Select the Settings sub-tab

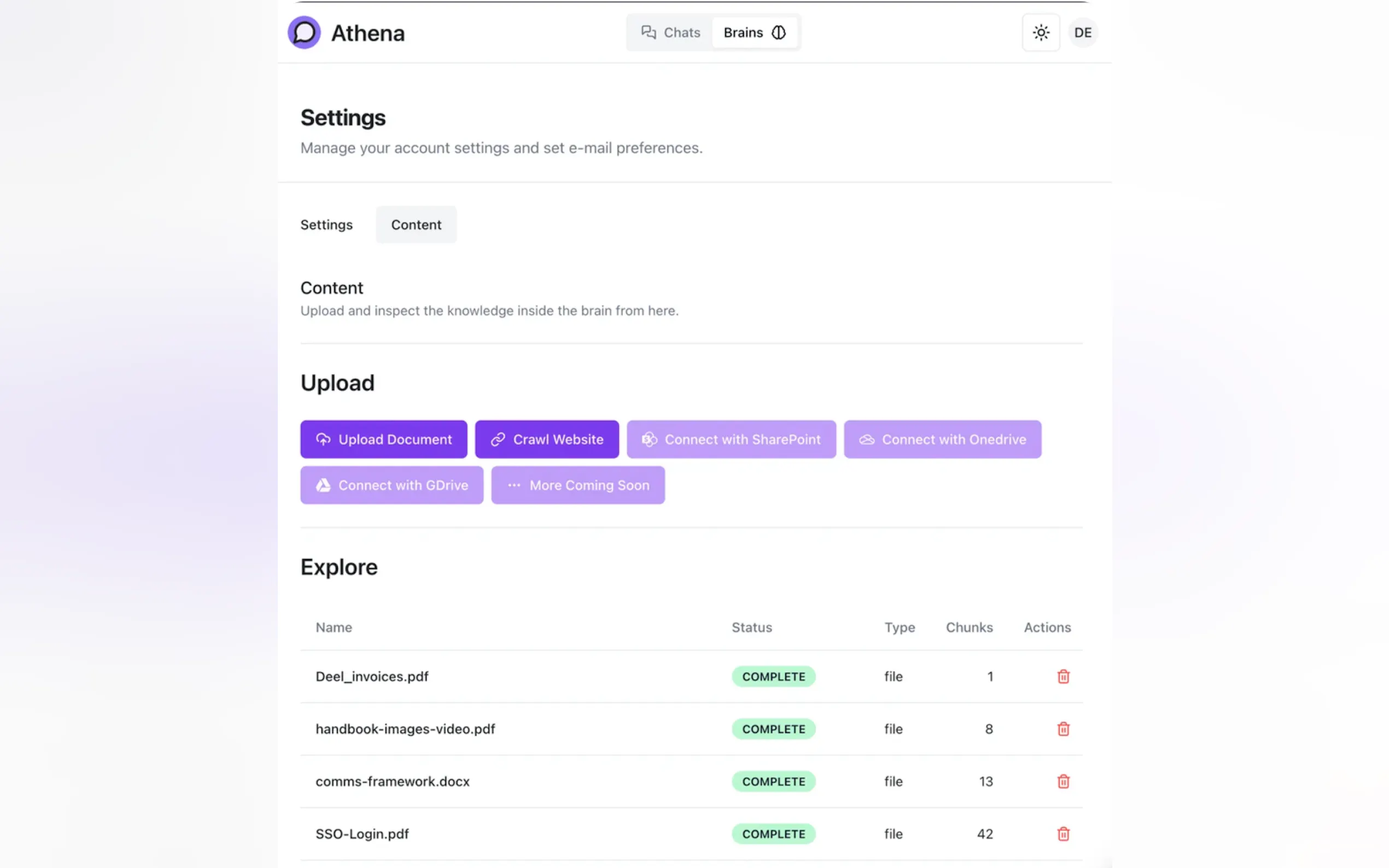[x=326, y=225]
